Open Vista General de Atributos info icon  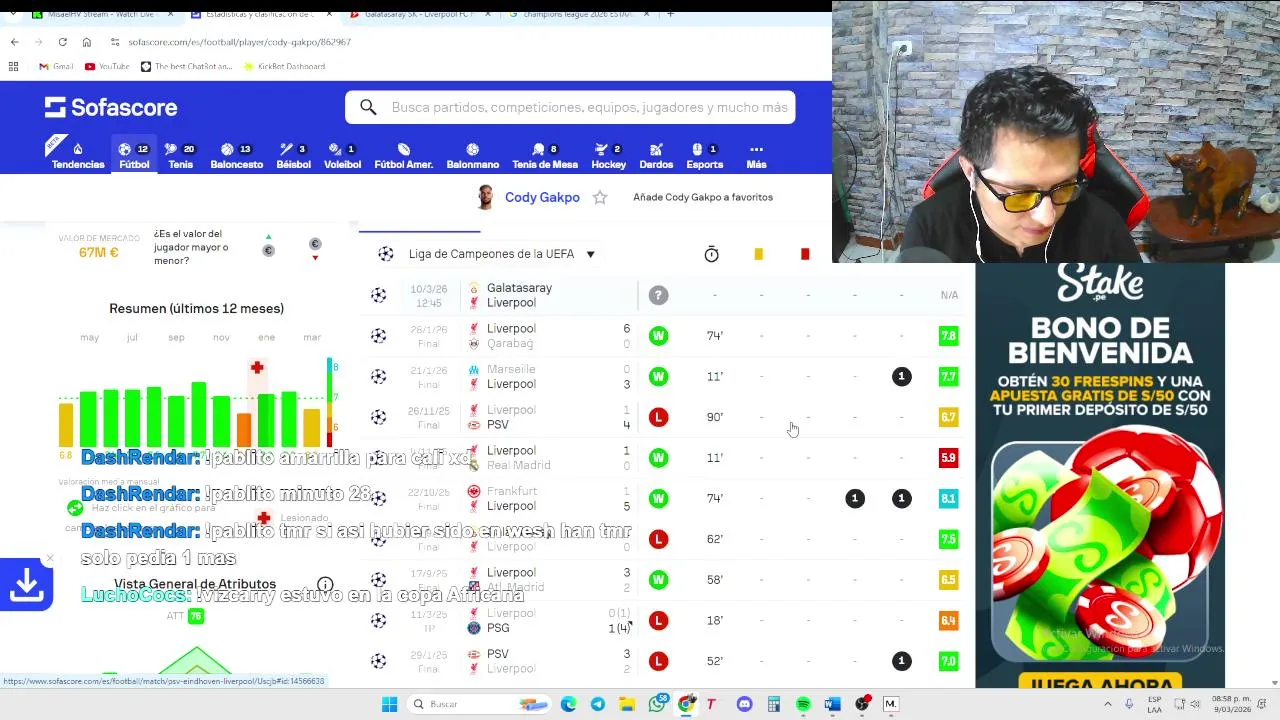pyautogui.click(x=325, y=584)
